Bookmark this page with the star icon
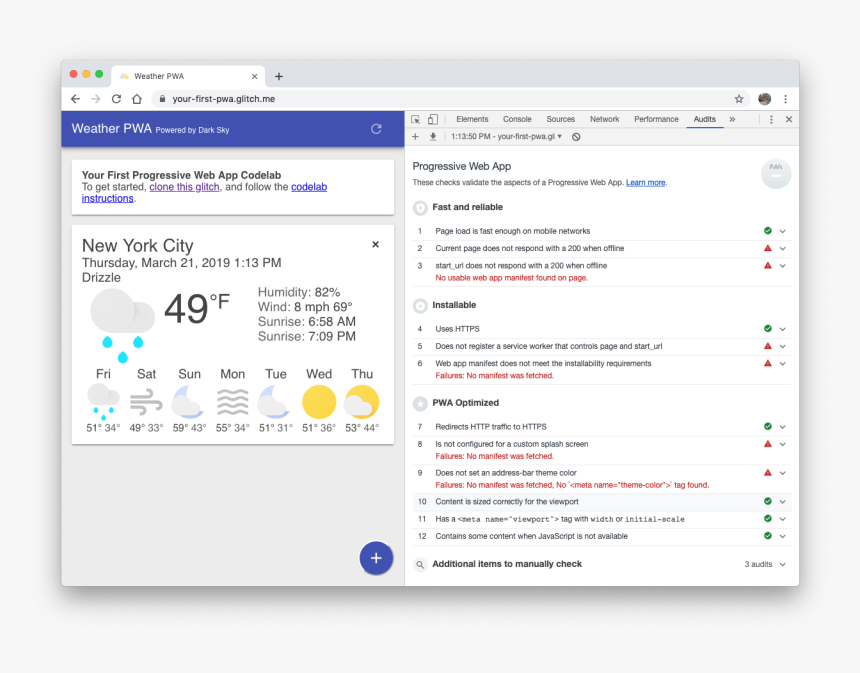The image size is (860, 673). click(x=739, y=99)
